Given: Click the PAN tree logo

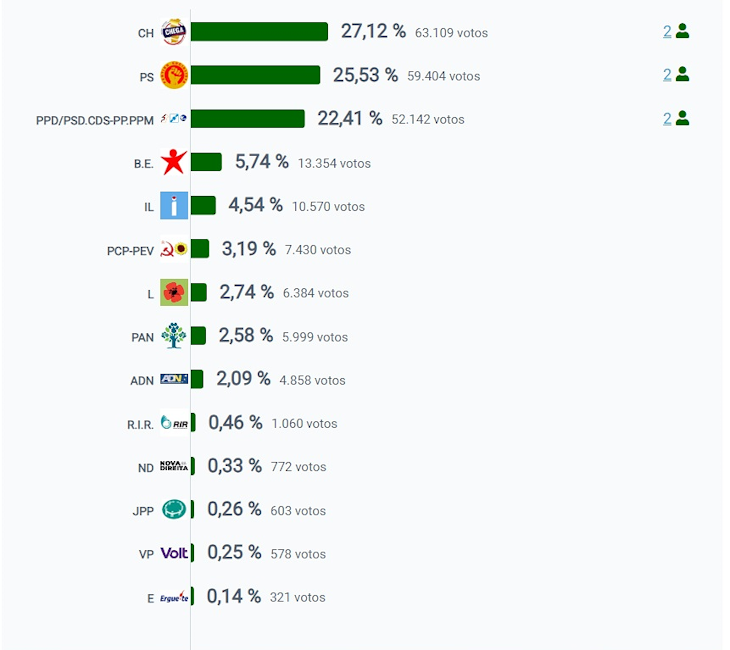Looking at the screenshot, I should pos(174,336).
